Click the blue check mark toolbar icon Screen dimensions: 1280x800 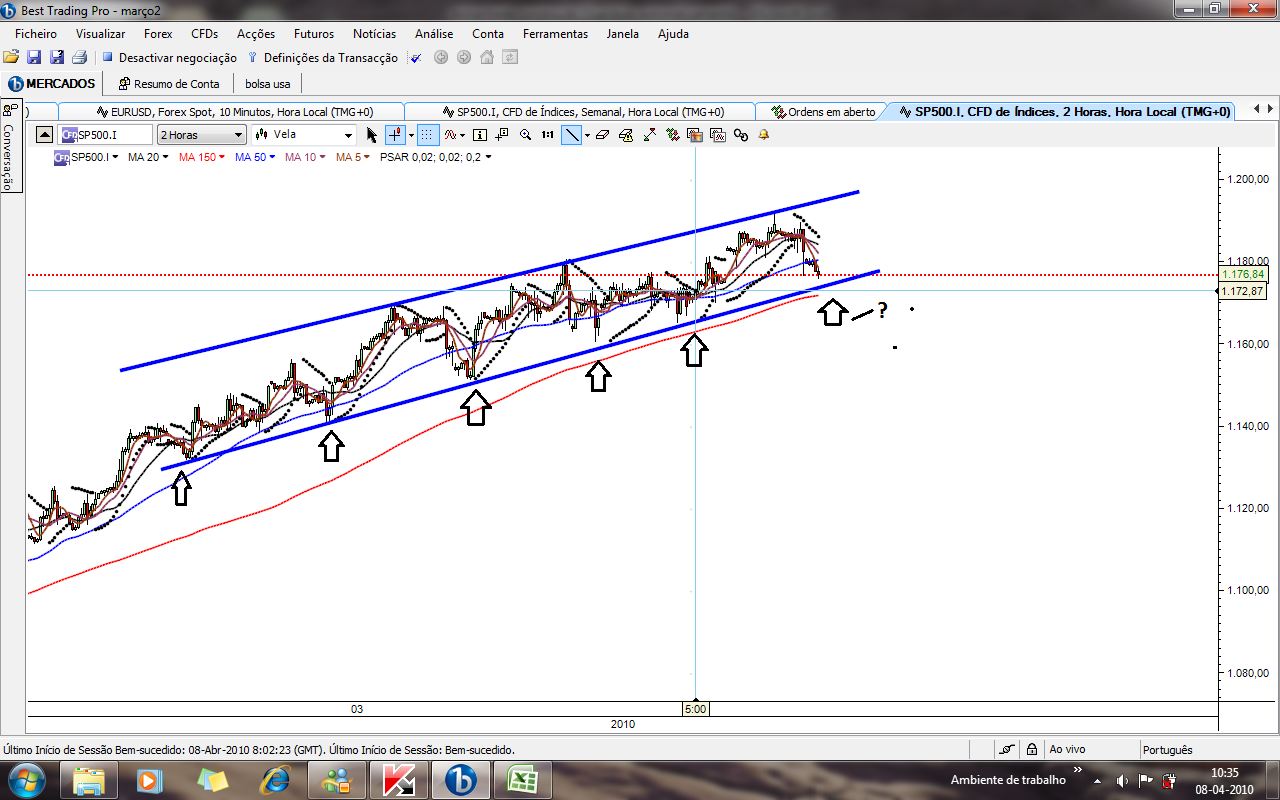click(416, 58)
